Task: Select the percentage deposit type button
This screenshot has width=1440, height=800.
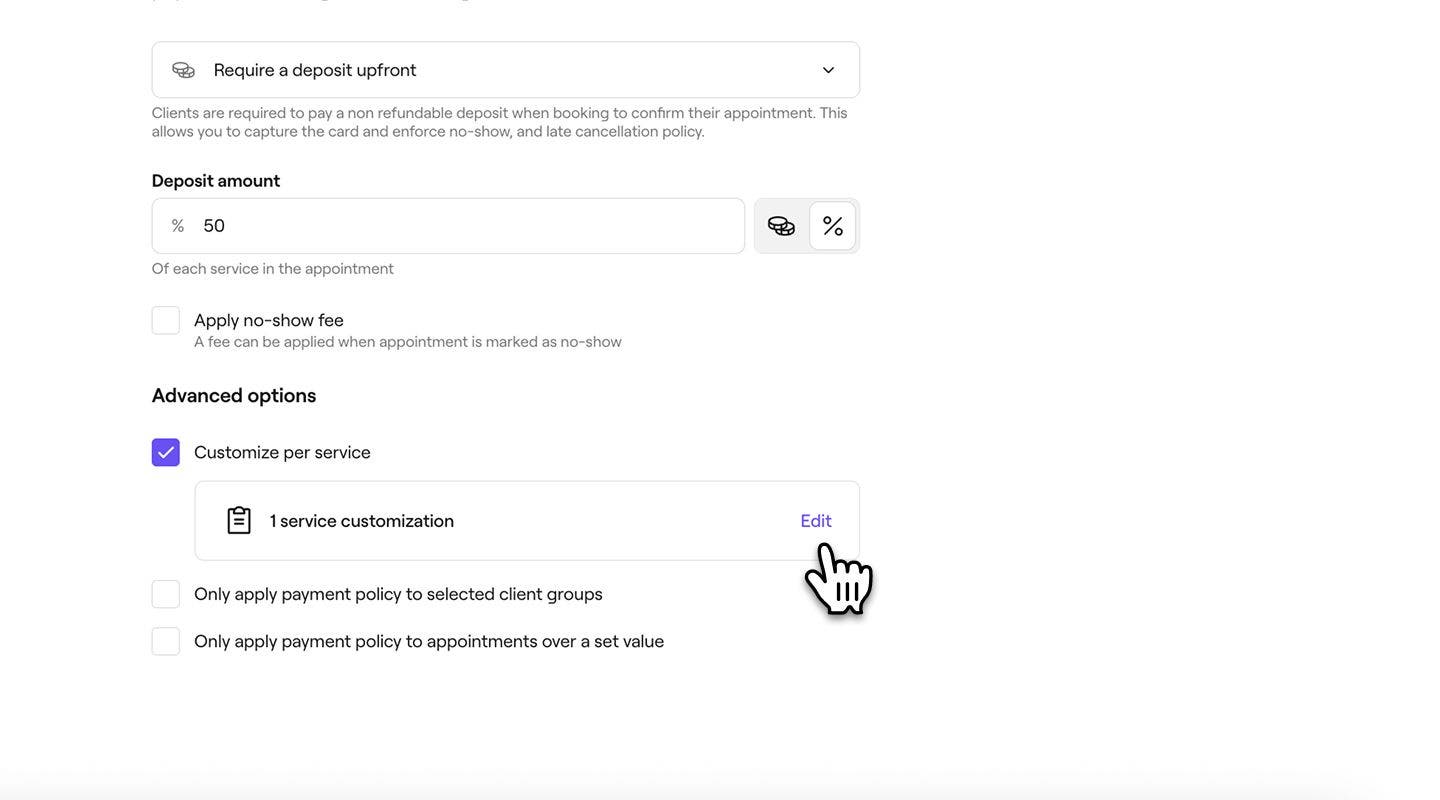Action: [x=833, y=226]
